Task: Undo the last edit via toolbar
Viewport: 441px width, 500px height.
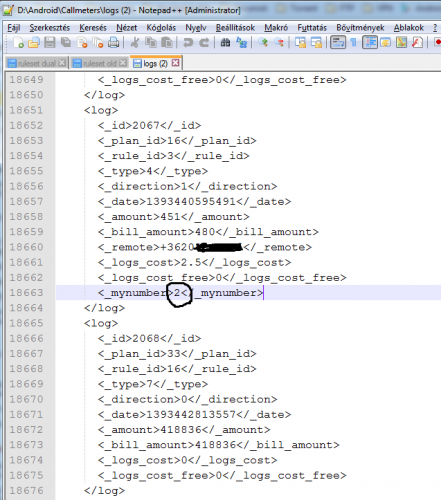Action: (188, 42)
